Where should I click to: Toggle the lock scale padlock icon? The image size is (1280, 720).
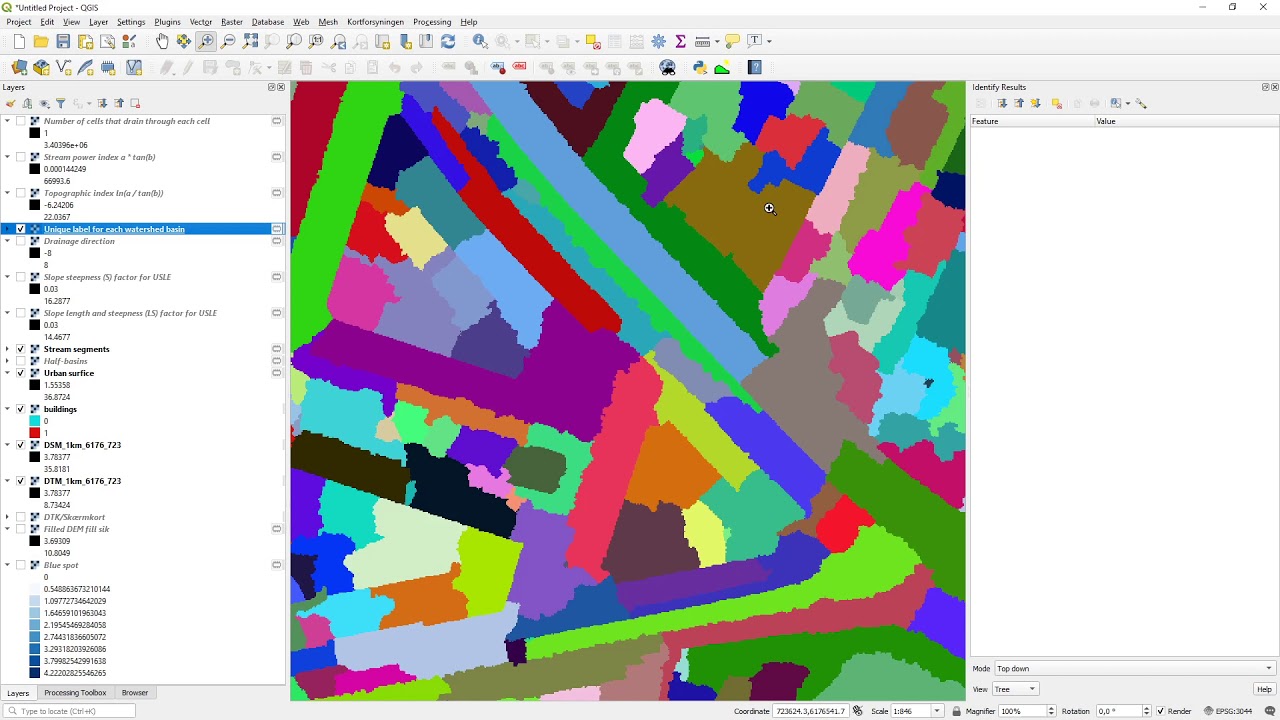(957, 711)
